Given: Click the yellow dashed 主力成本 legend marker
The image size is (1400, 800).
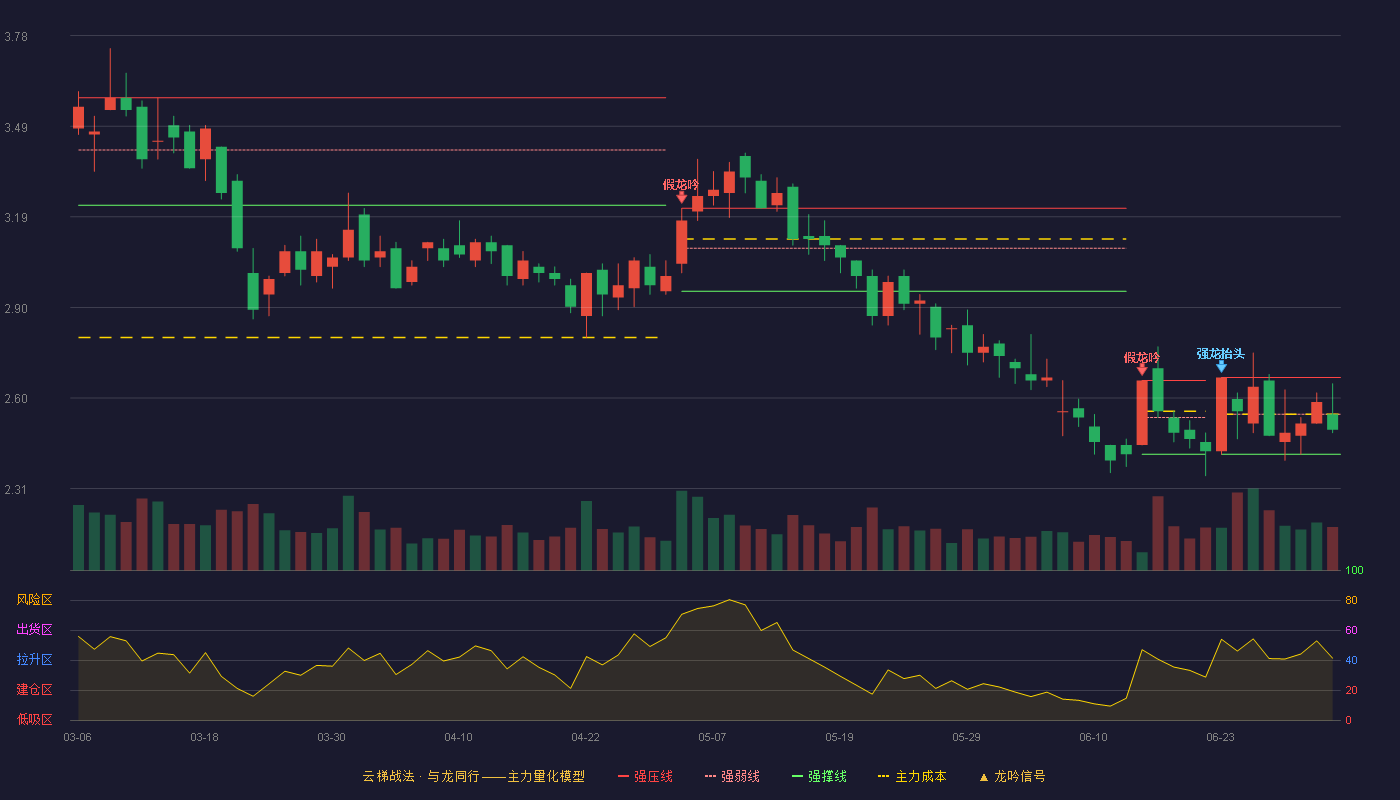Looking at the screenshot, I should click(x=883, y=777).
